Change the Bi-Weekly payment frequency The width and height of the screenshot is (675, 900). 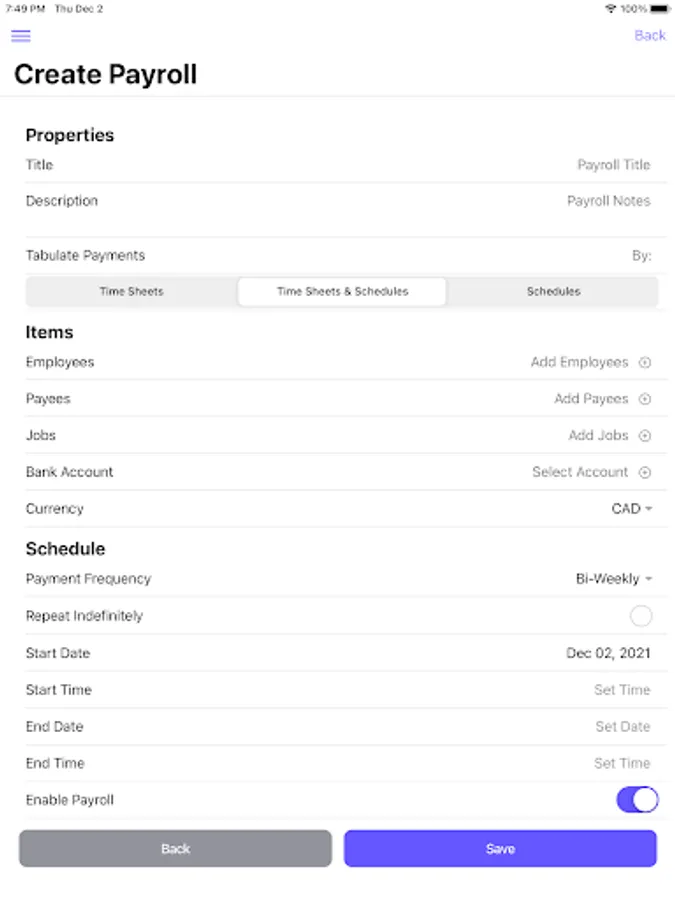pos(612,578)
